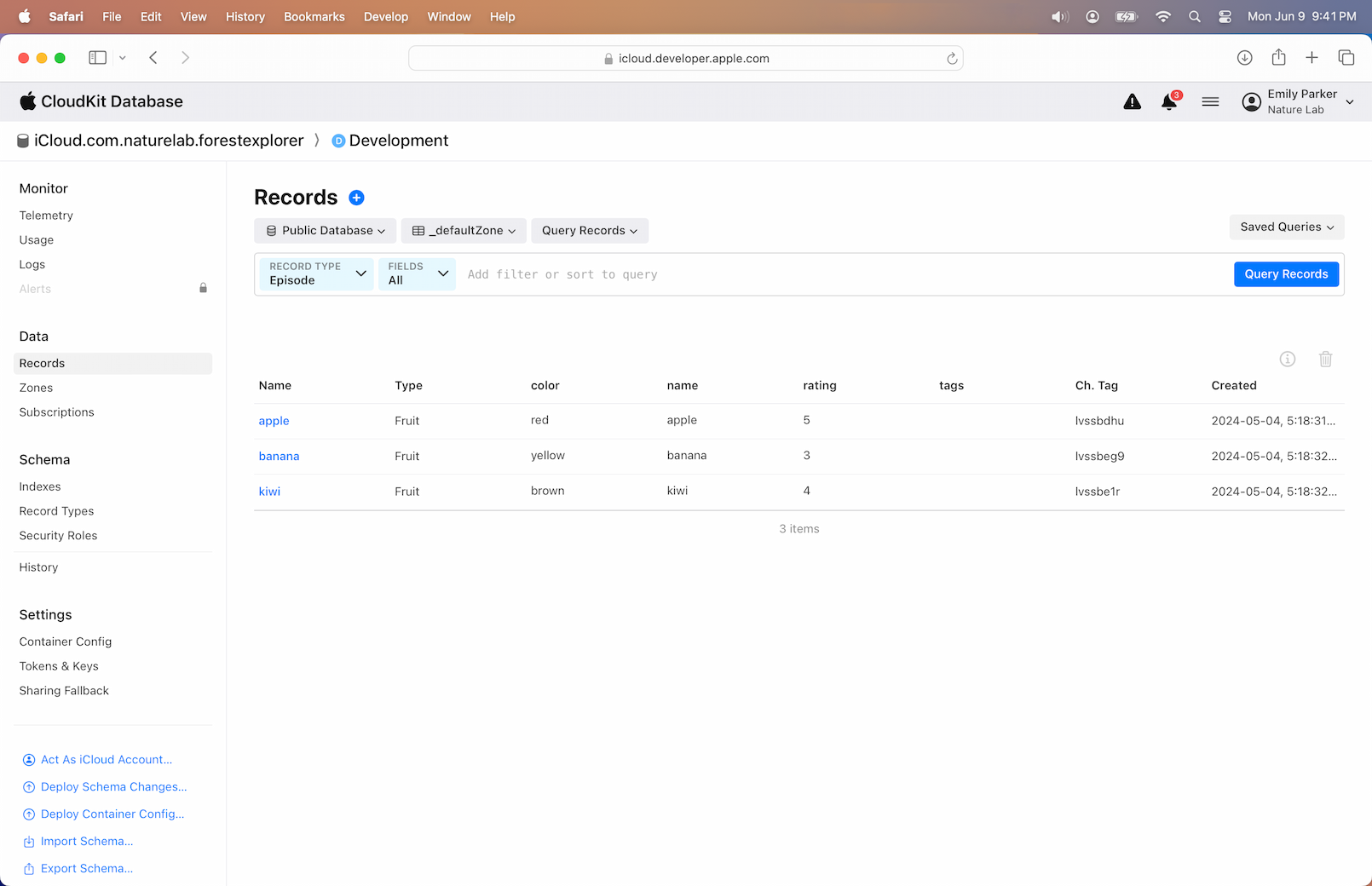1372x886 pixels.
Task: Expand the _defaultZone zone dropdown
Action: [464, 231]
